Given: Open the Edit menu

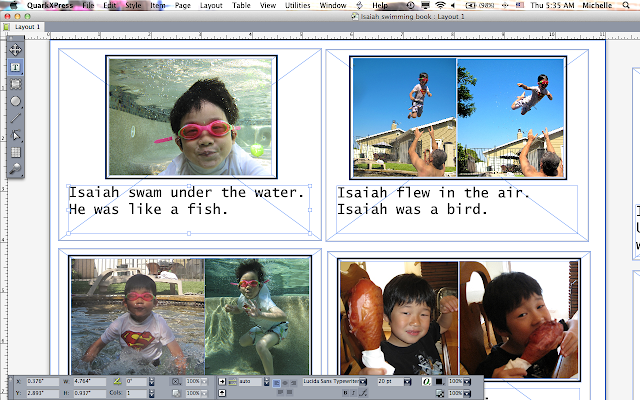Looking at the screenshot, I should (109, 5).
